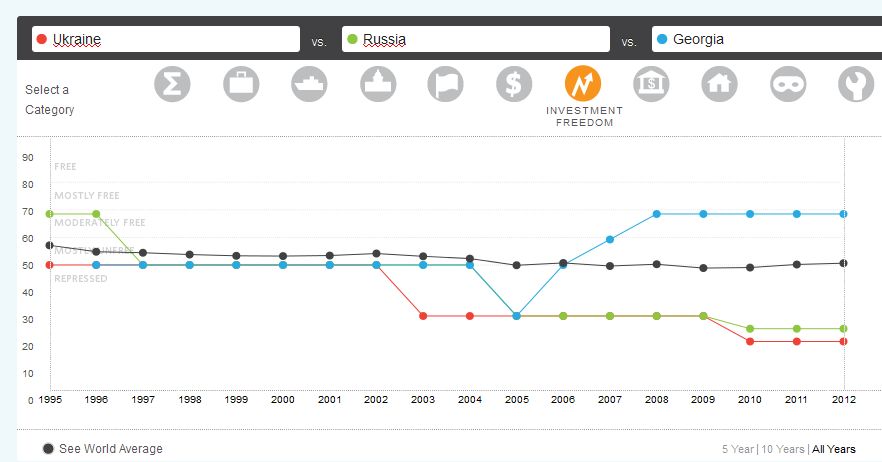Click world average black 2009 data point
882x462 pixels.
pos(703,268)
